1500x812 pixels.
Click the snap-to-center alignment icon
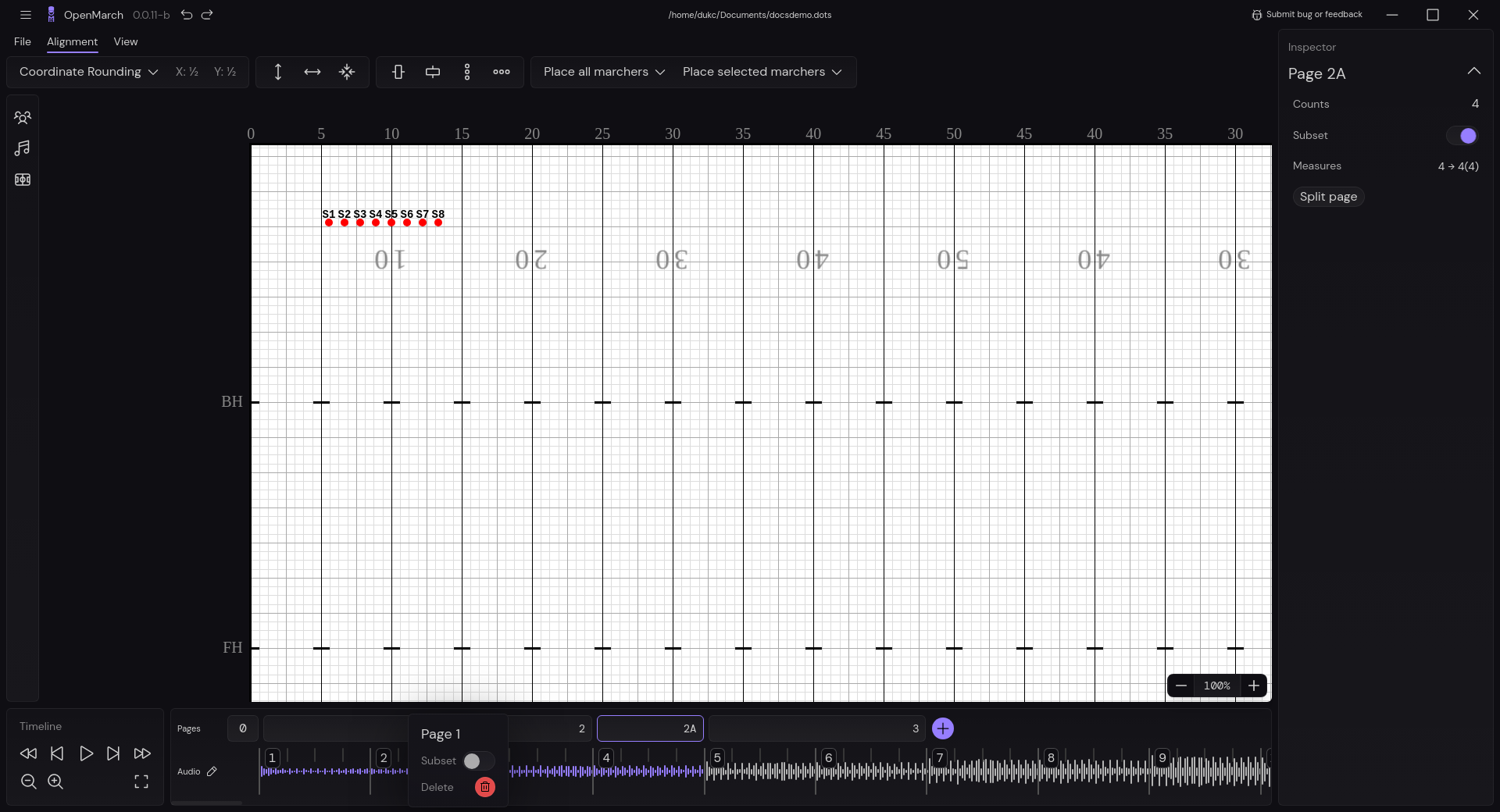pyautogui.click(x=347, y=72)
